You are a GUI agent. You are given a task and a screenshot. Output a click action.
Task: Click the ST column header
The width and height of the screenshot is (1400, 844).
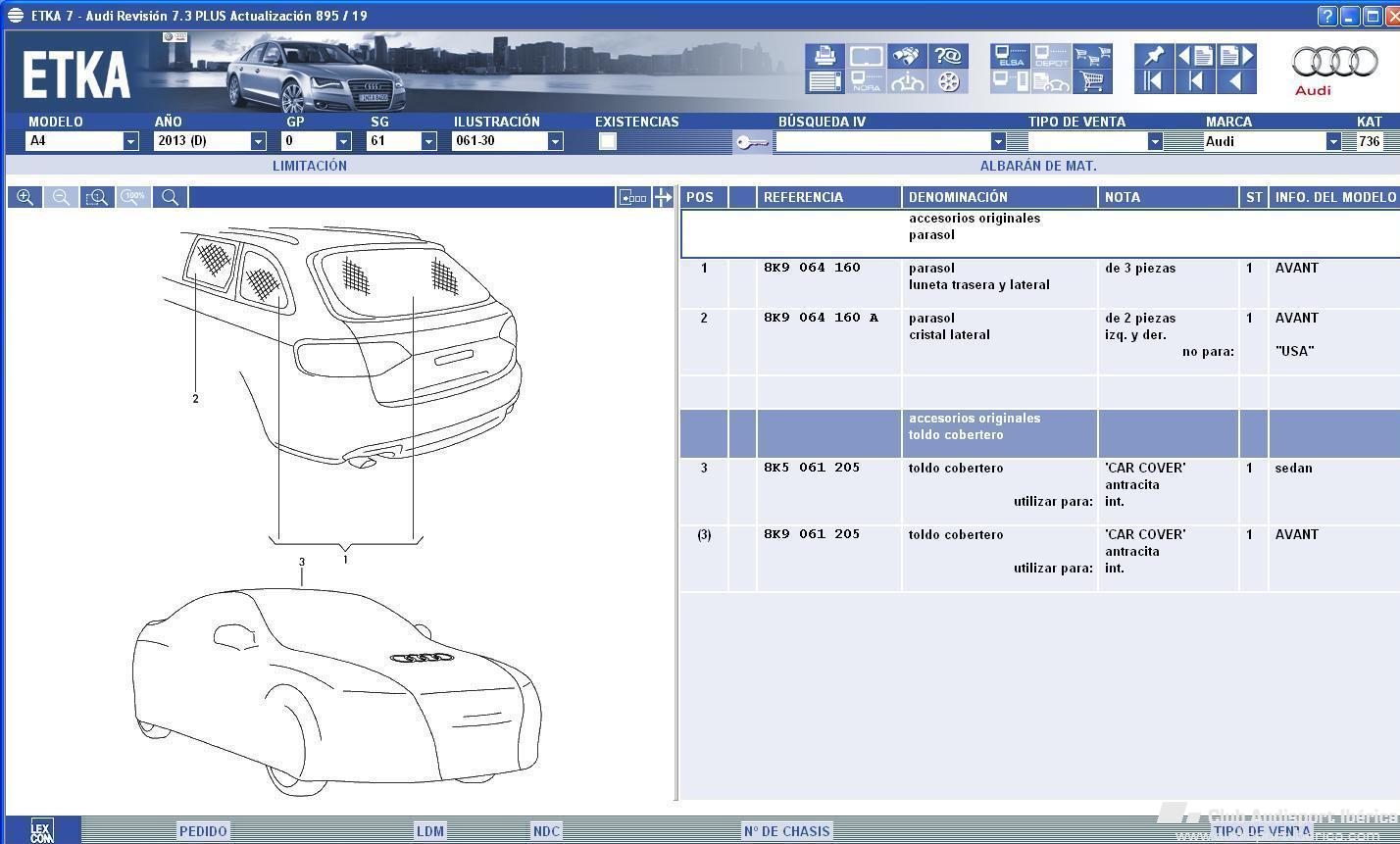[1254, 197]
